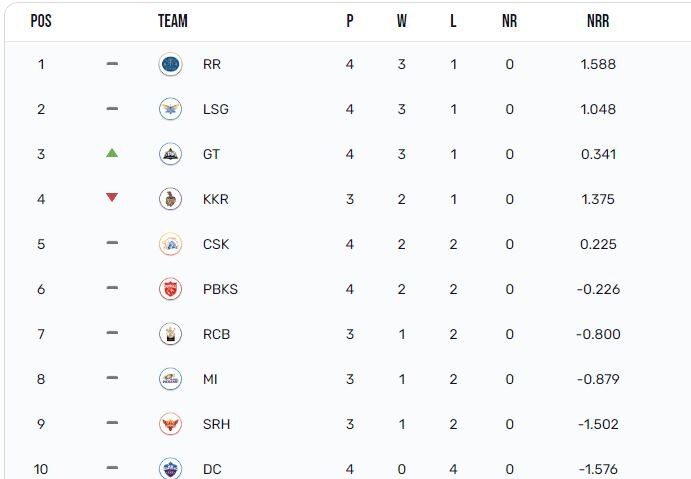The width and height of the screenshot is (691, 479).
Task: Click the GT team logo icon
Action: click(x=170, y=154)
